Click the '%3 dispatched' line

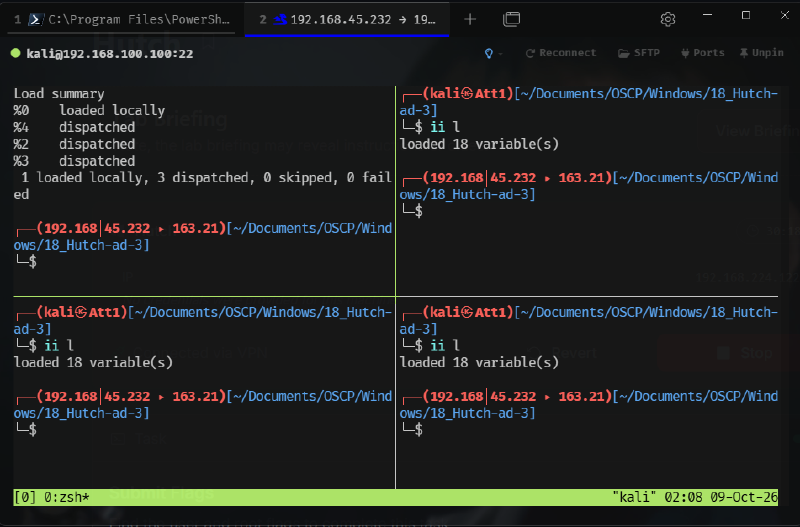click(x=74, y=161)
